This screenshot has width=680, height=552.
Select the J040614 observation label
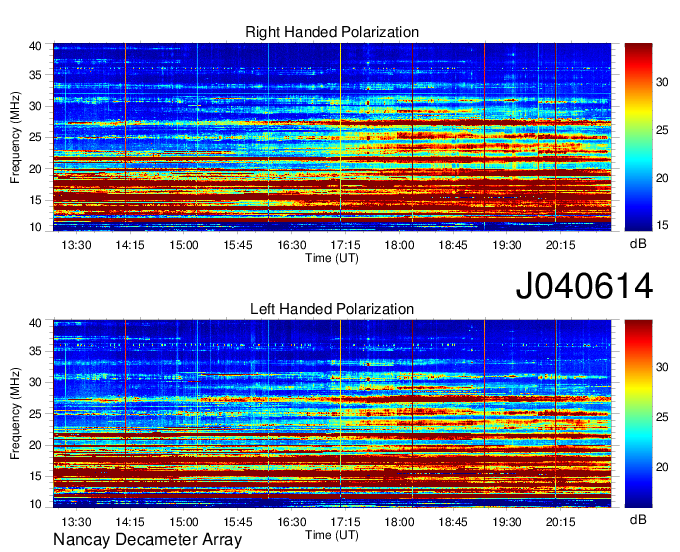click(584, 286)
